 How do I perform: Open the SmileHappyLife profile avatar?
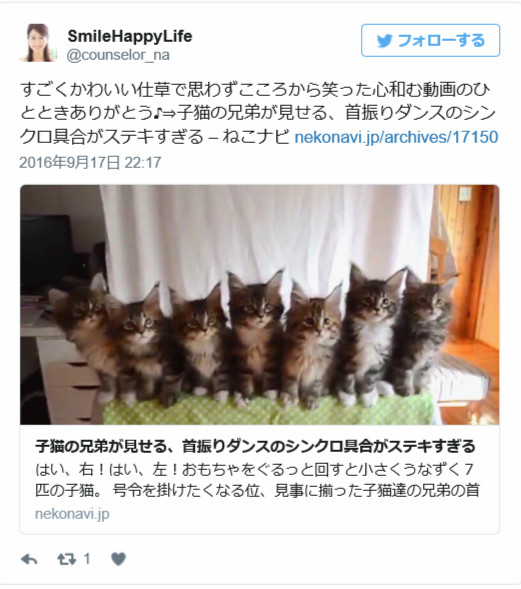38,43
